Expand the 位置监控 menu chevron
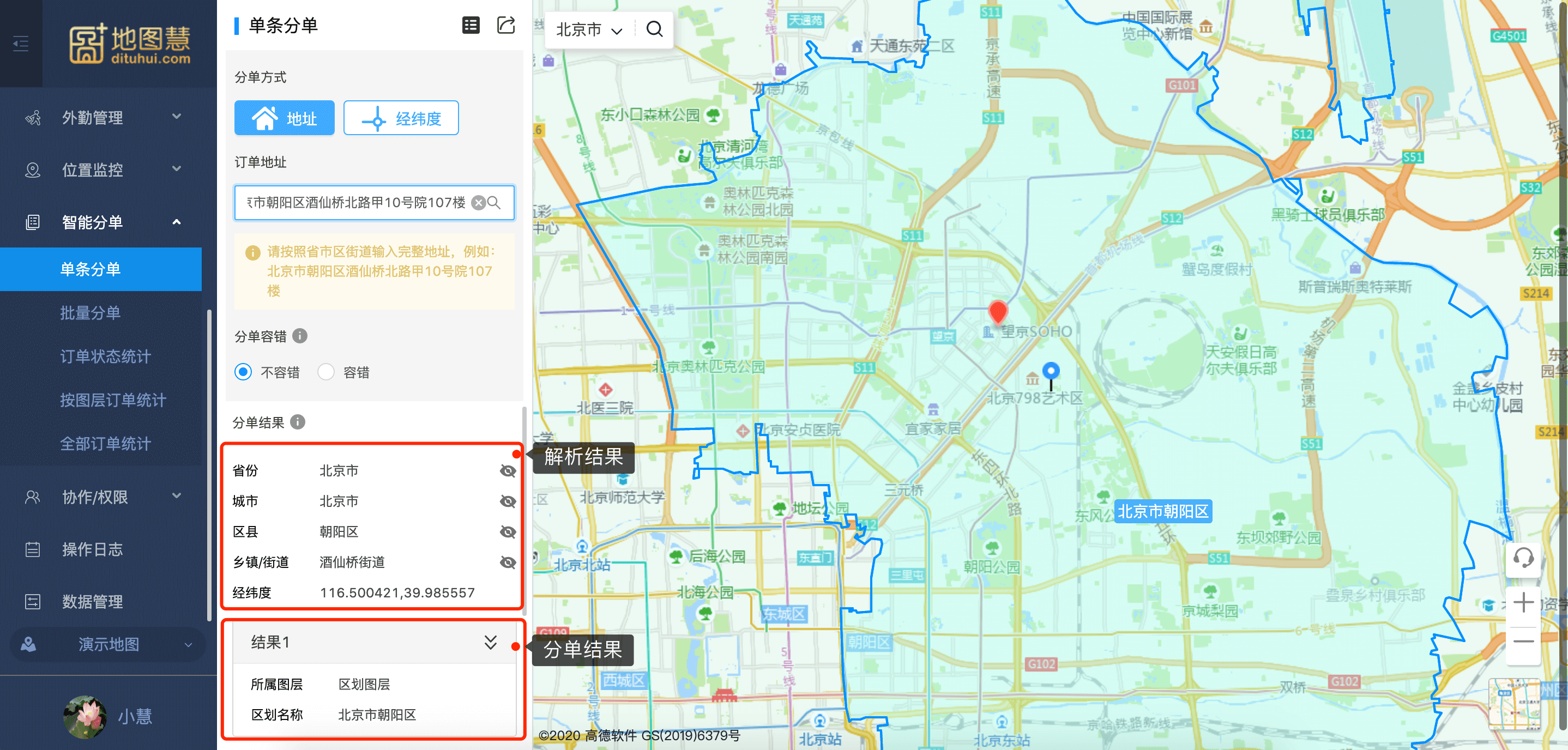This screenshot has width=1568, height=750. [x=177, y=168]
